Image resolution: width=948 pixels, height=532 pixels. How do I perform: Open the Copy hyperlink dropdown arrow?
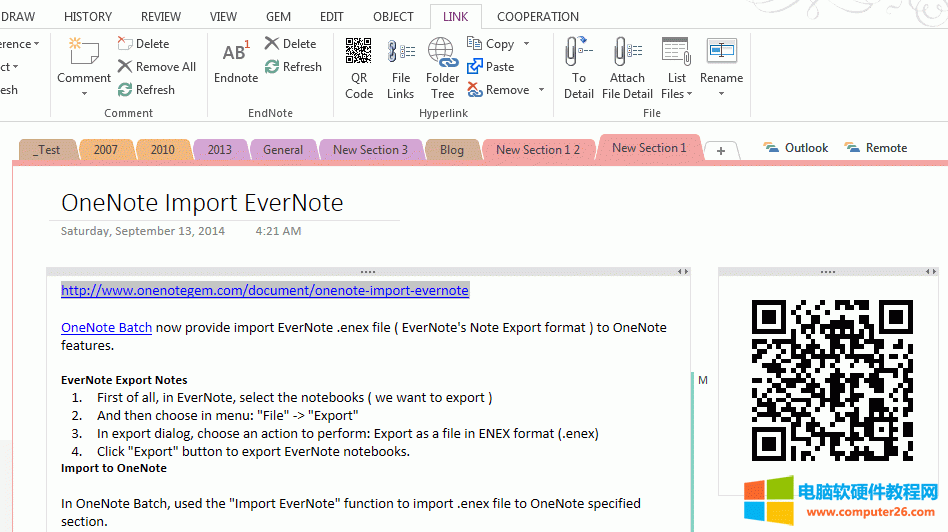(527, 44)
